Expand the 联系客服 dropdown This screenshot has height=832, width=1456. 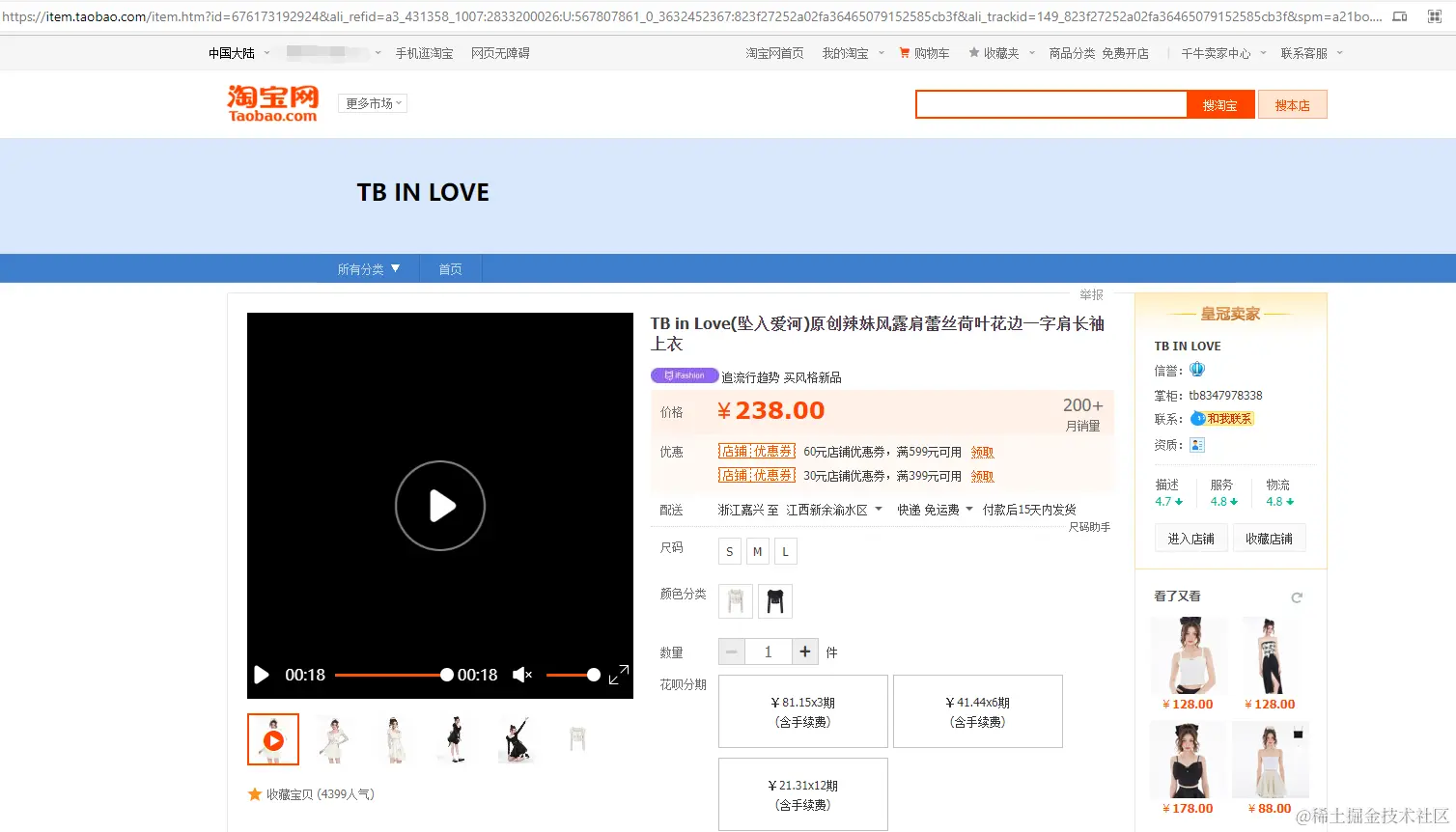[x=1311, y=53]
